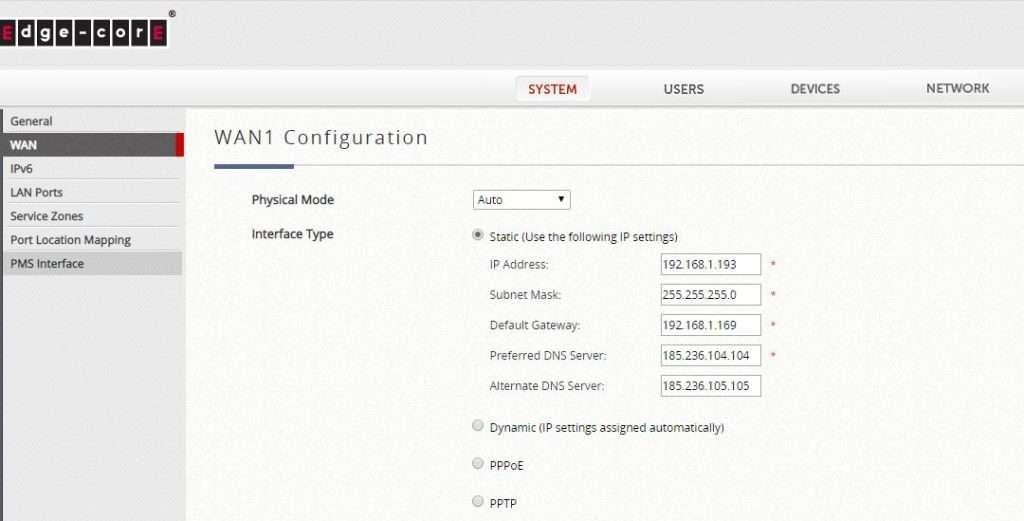The height and width of the screenshot is (521, 1024).
Task: Select the PPTP radio option
Action: tap(478, 501)
